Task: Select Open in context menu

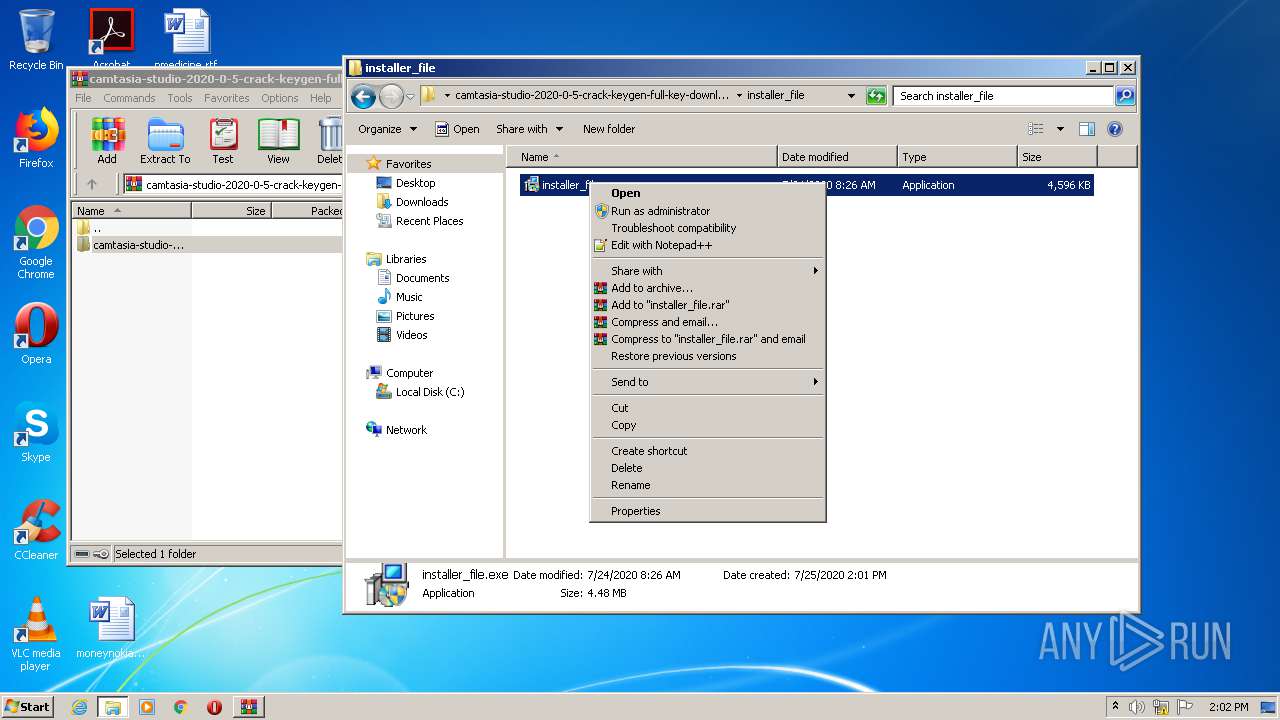Action: pyautogui.click(x=707, y=193)
